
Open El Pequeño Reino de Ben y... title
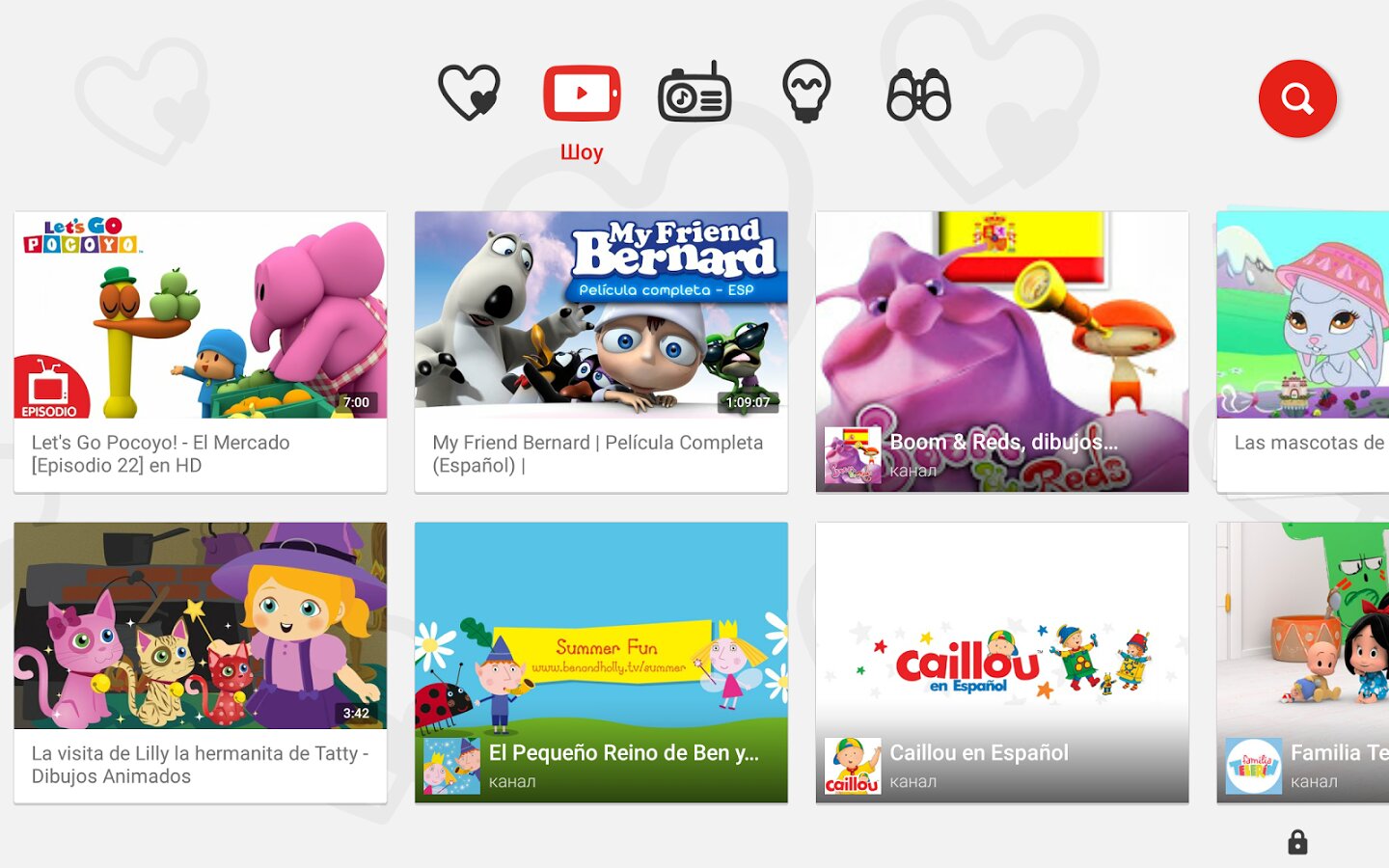pyautogui.click(x=623, y=752)
